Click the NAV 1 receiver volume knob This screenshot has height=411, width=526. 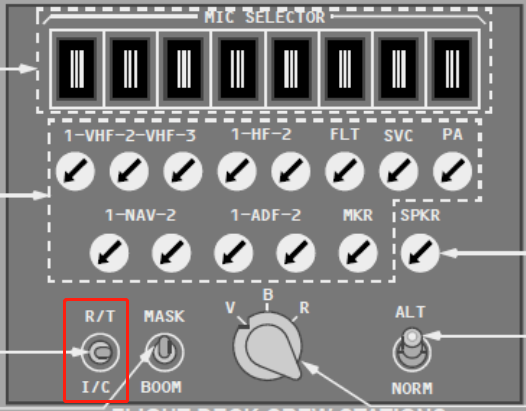click(x=109, y=253)
